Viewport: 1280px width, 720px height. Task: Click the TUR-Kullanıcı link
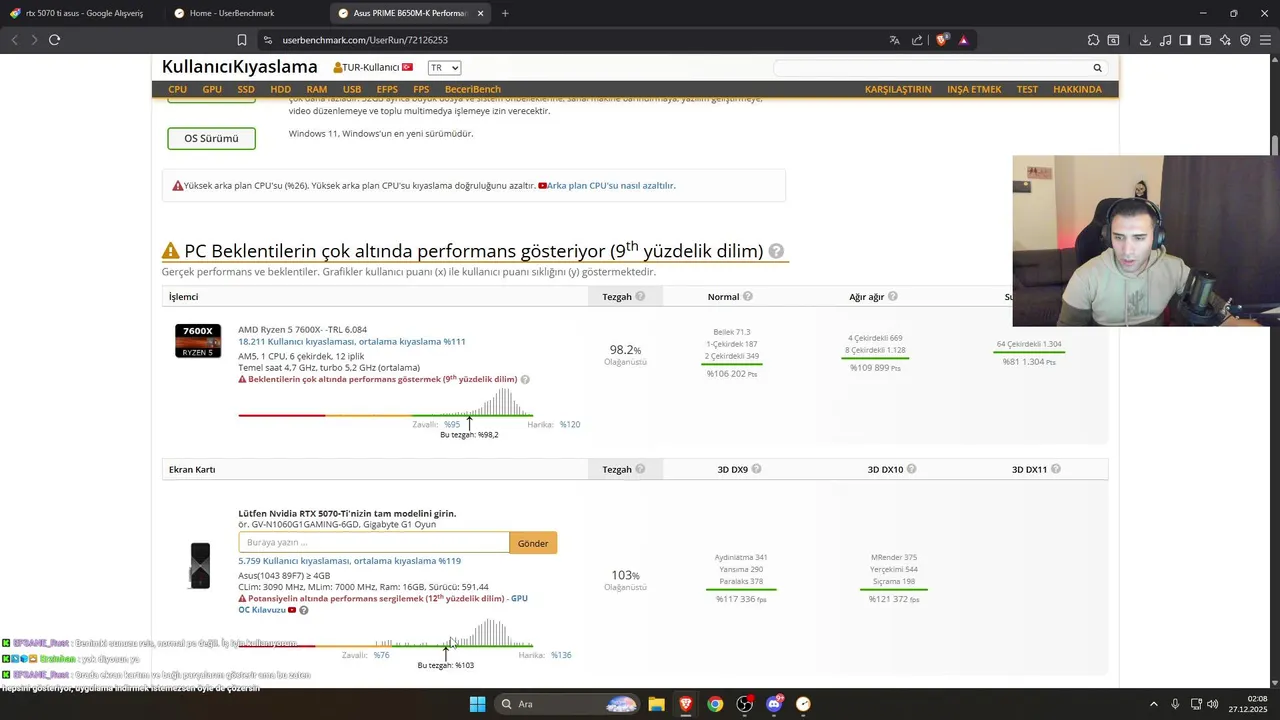(371, 67)
